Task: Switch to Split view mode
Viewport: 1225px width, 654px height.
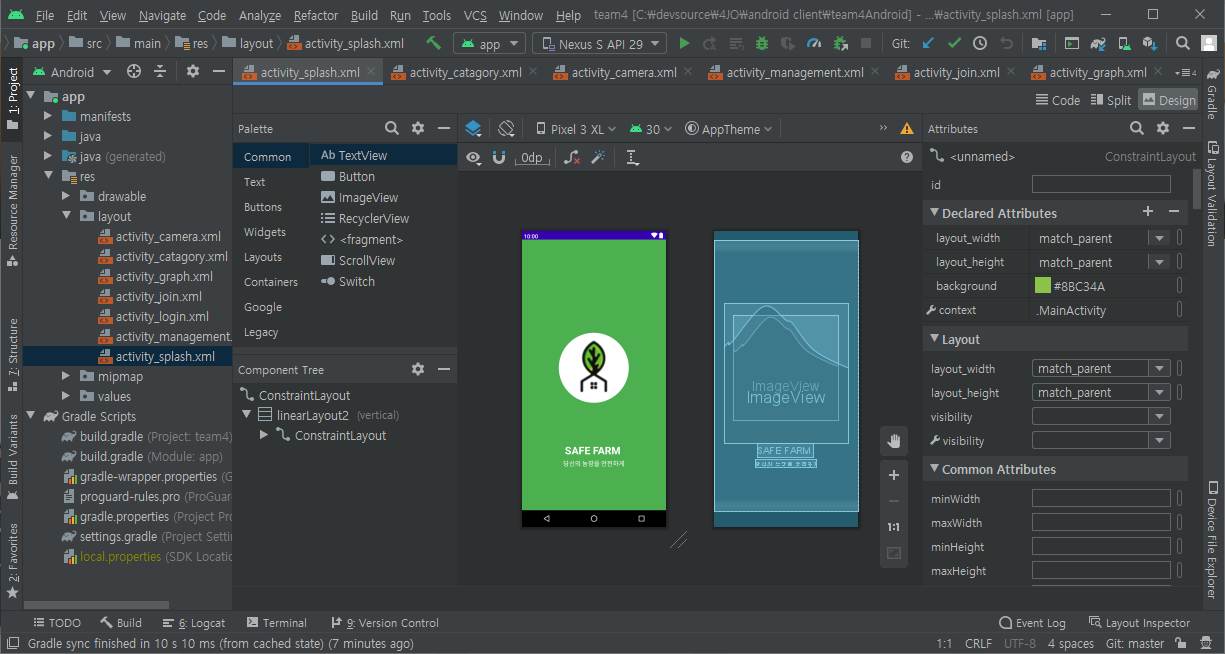Action: [x=1109, y=100]
